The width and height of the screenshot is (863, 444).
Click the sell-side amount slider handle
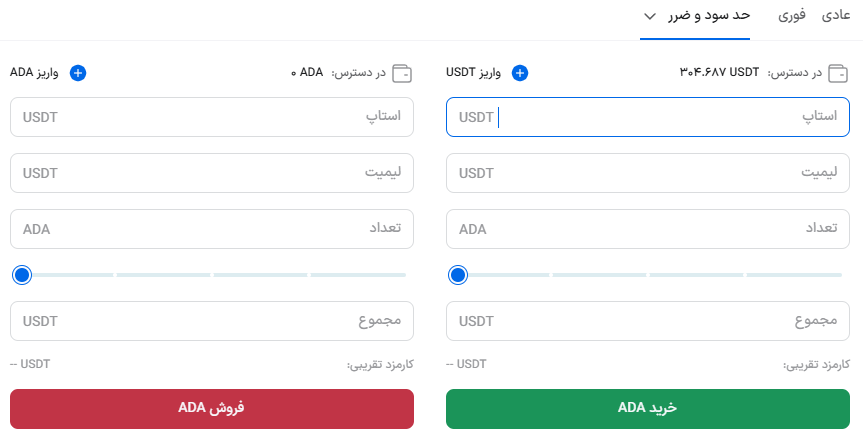pyautogui.click(x=22, y=274)
